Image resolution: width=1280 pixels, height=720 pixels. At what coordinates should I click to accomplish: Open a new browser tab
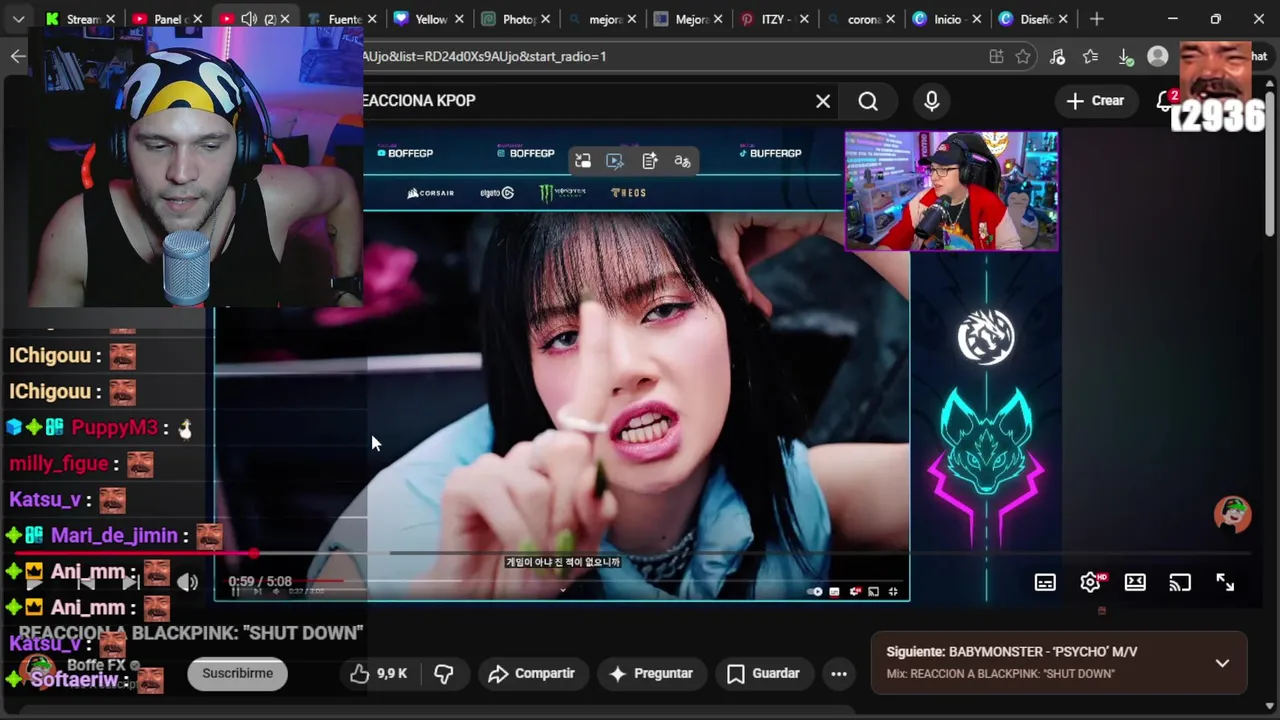click(1097, 19)
